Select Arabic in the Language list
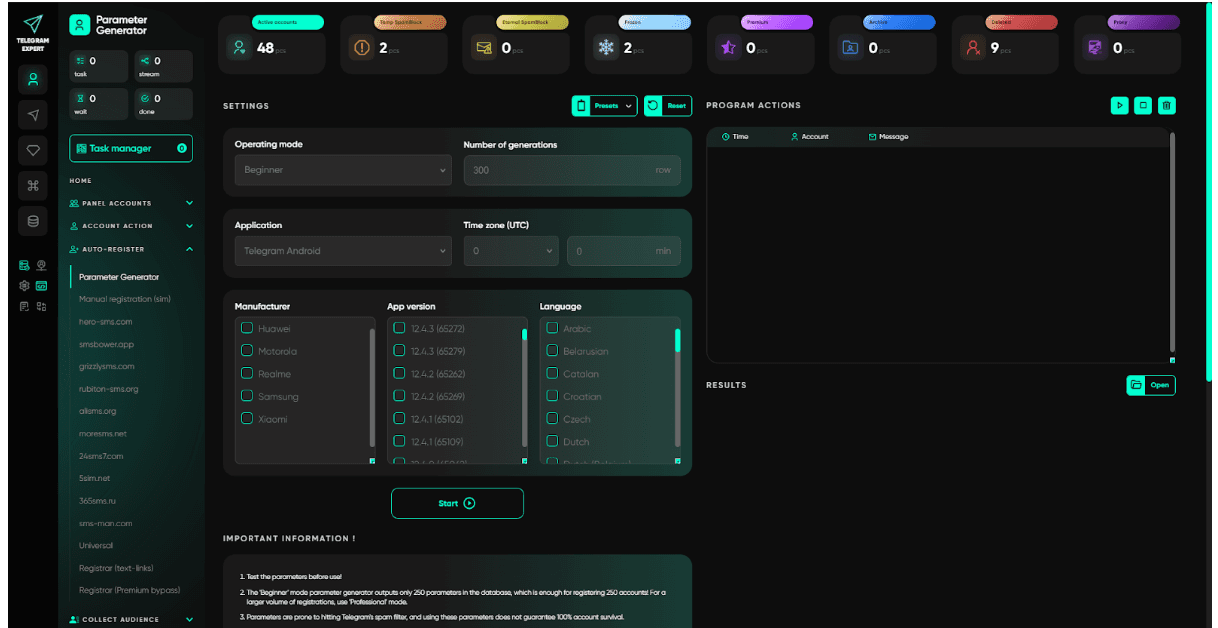This screenshot has width=1218, height=628. pyautogui.click(x=551, y=328)
